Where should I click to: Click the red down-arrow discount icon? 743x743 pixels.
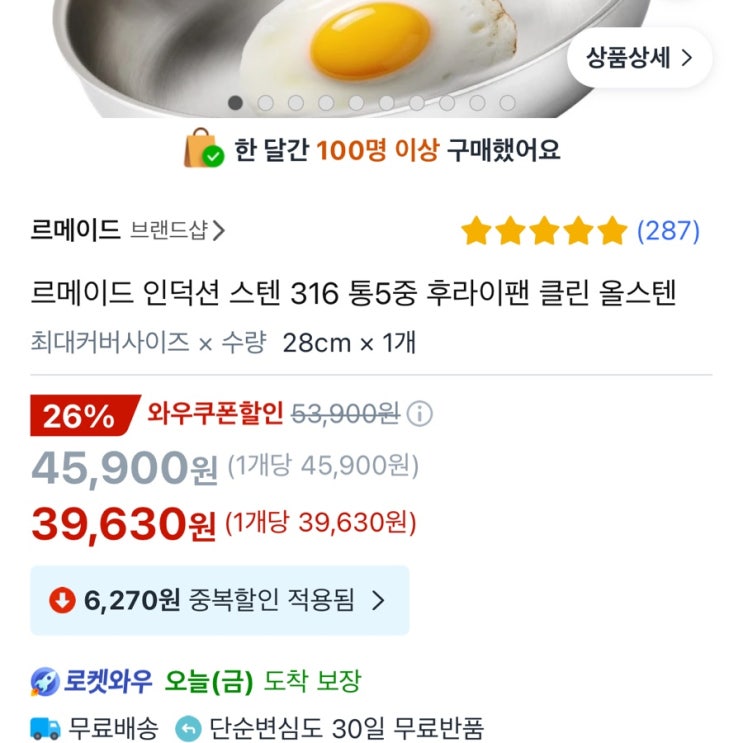coord(62,600)
